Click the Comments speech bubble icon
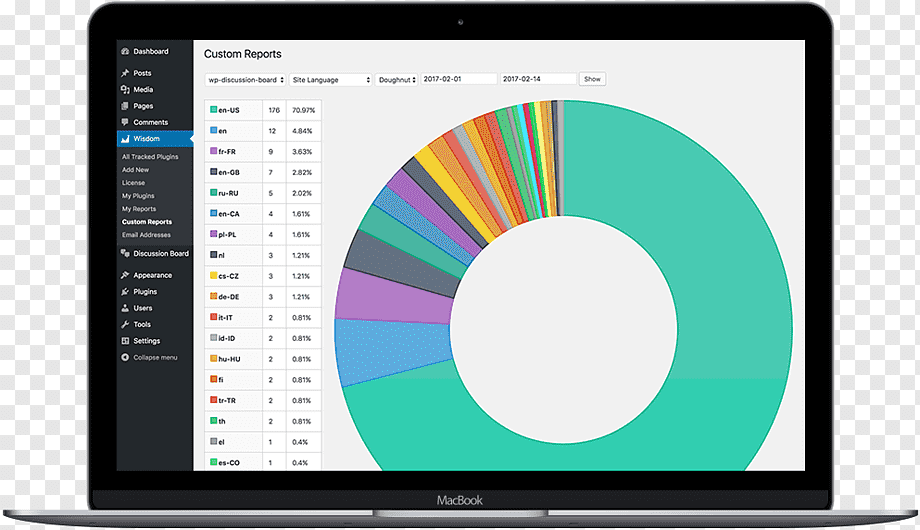This screenshot has width=920, height=530. click(125, 122)
